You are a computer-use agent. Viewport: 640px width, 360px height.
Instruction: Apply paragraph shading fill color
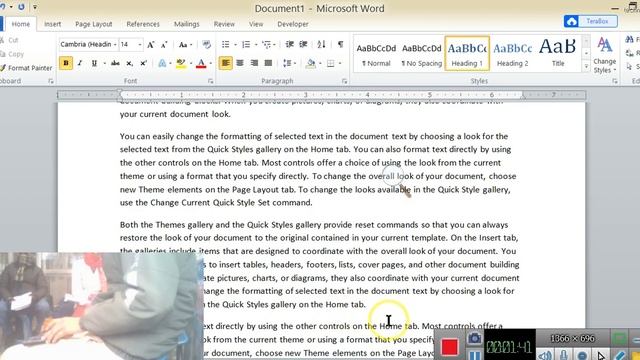(311, 63)
